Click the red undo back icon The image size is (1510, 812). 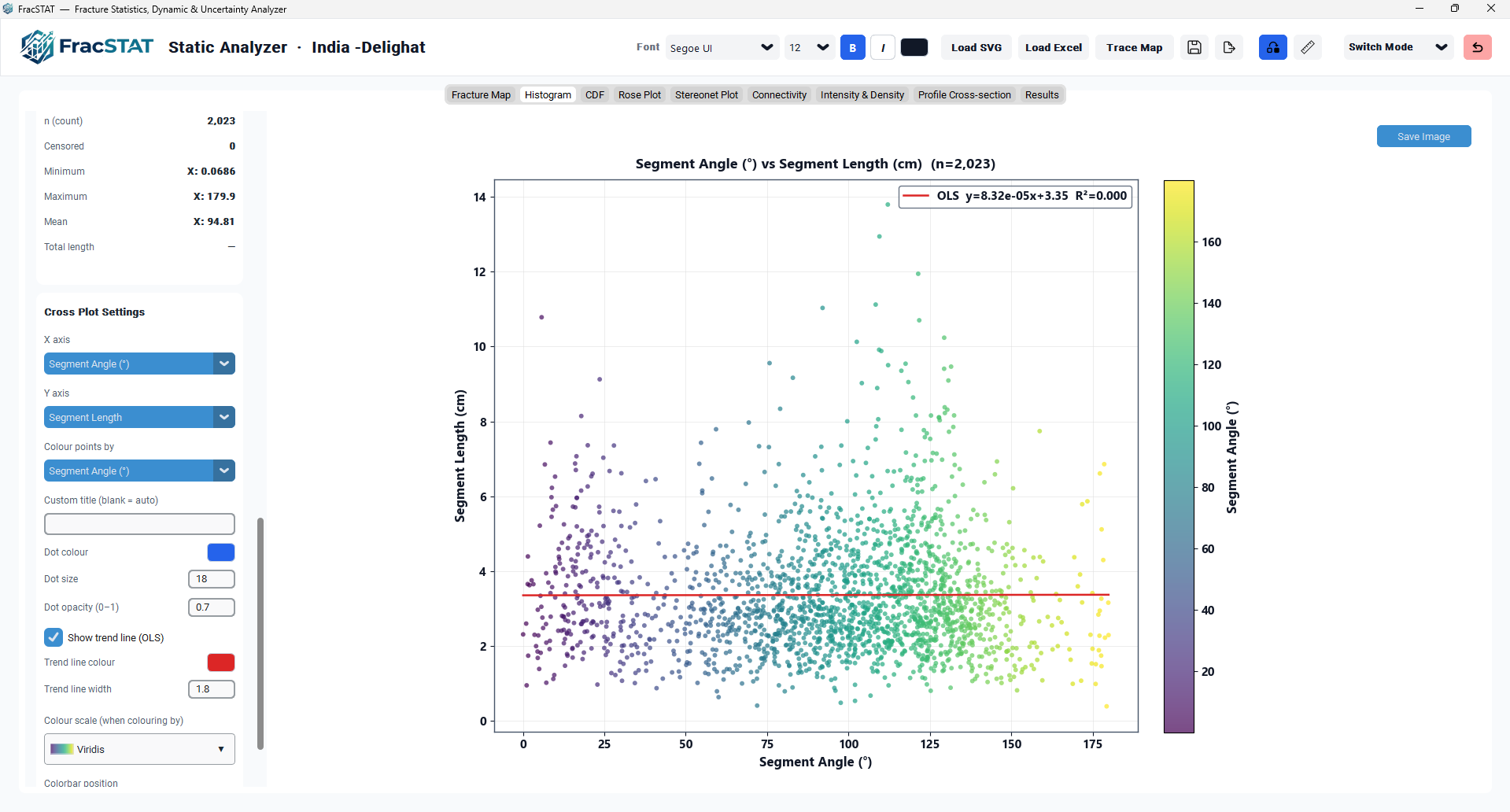(1478, 47)
